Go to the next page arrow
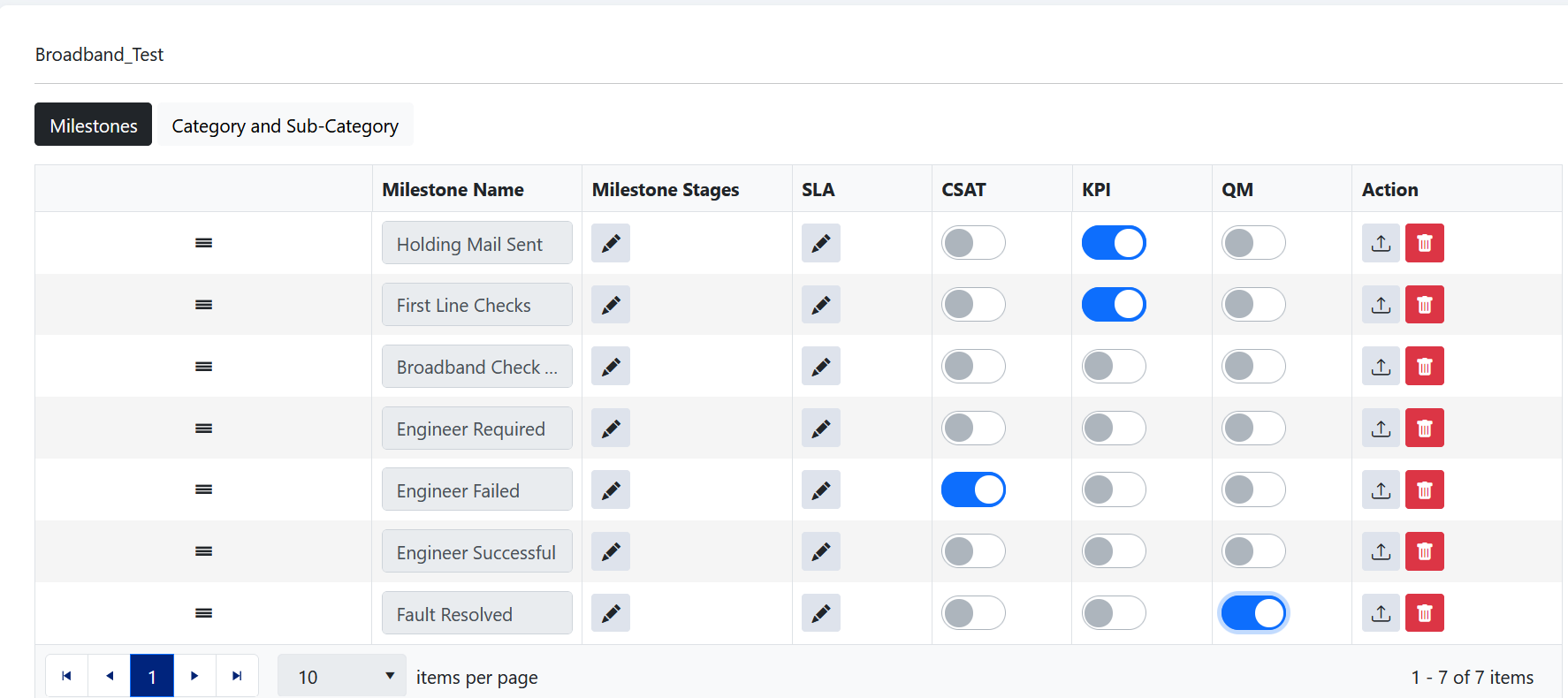The image size is (1568, 698). pyautogui.click(x=194, y=676)
